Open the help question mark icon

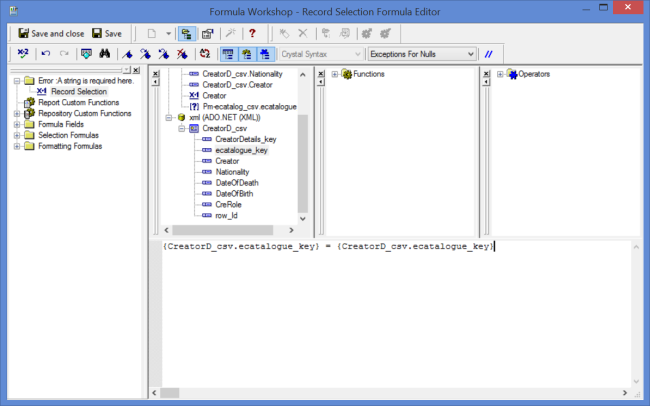click(x=254, y=33)
